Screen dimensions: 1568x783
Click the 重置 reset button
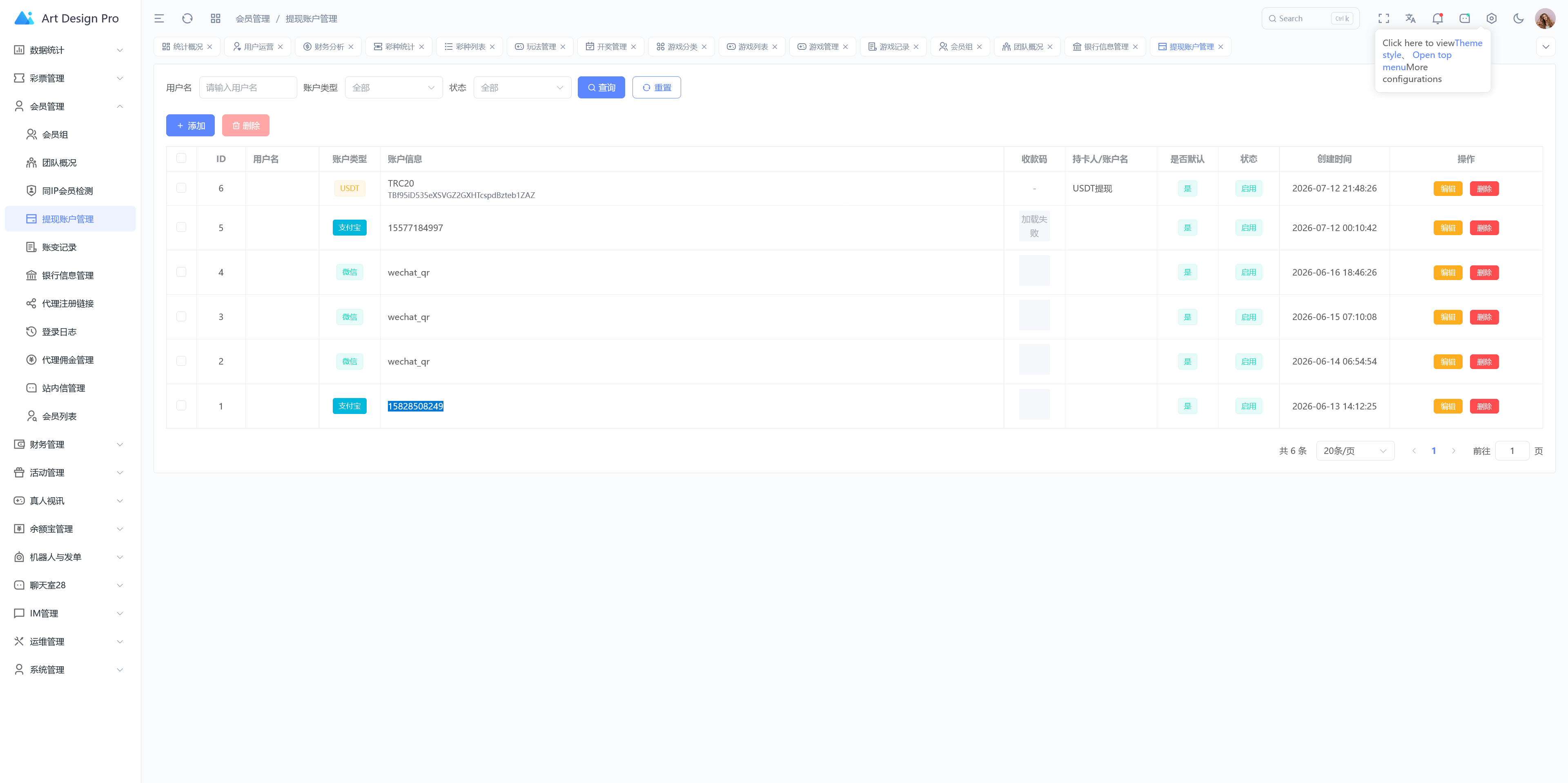point(657,88)
